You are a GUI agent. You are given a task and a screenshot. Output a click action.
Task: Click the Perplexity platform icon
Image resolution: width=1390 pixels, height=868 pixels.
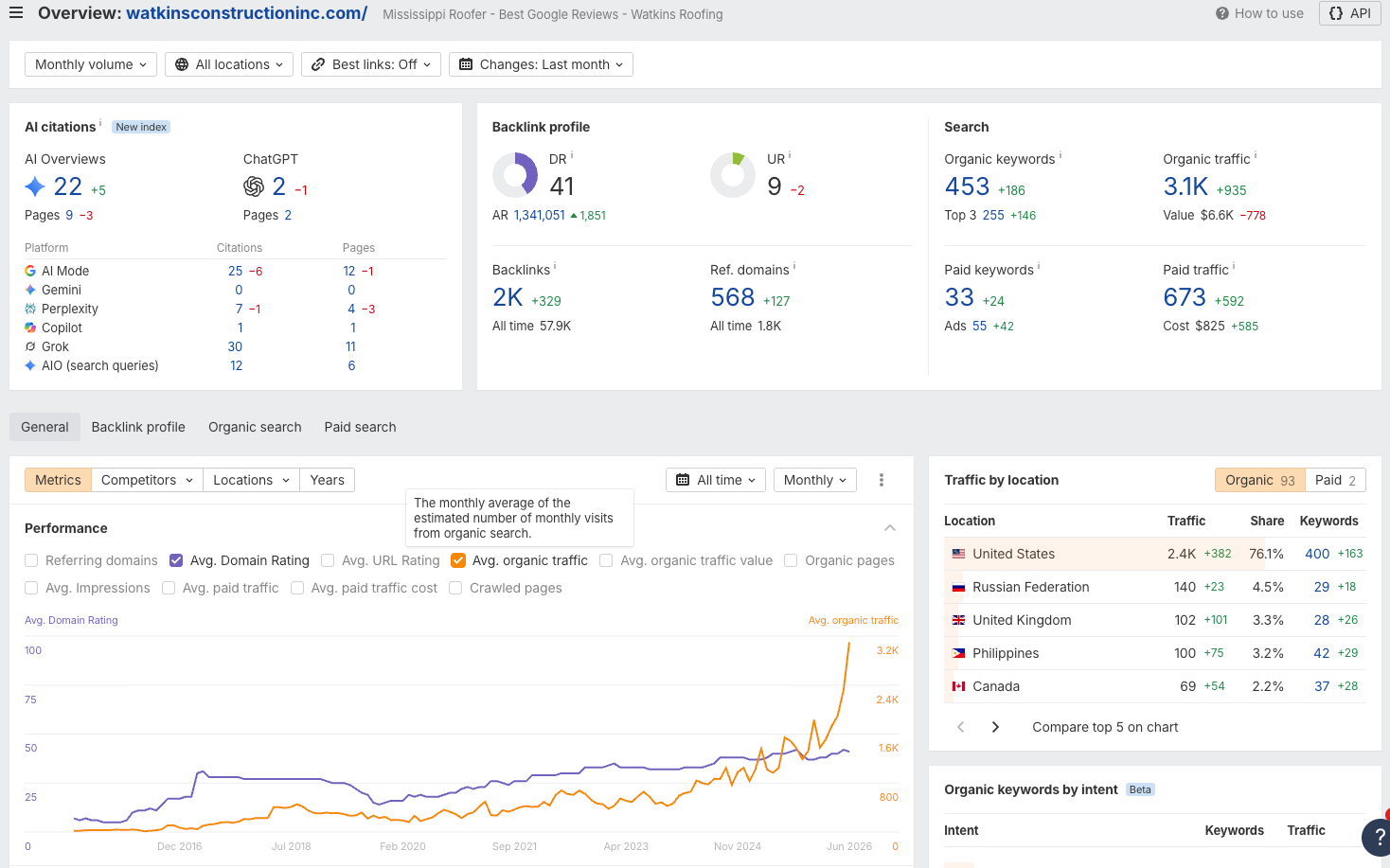click(x=30, y=309)
